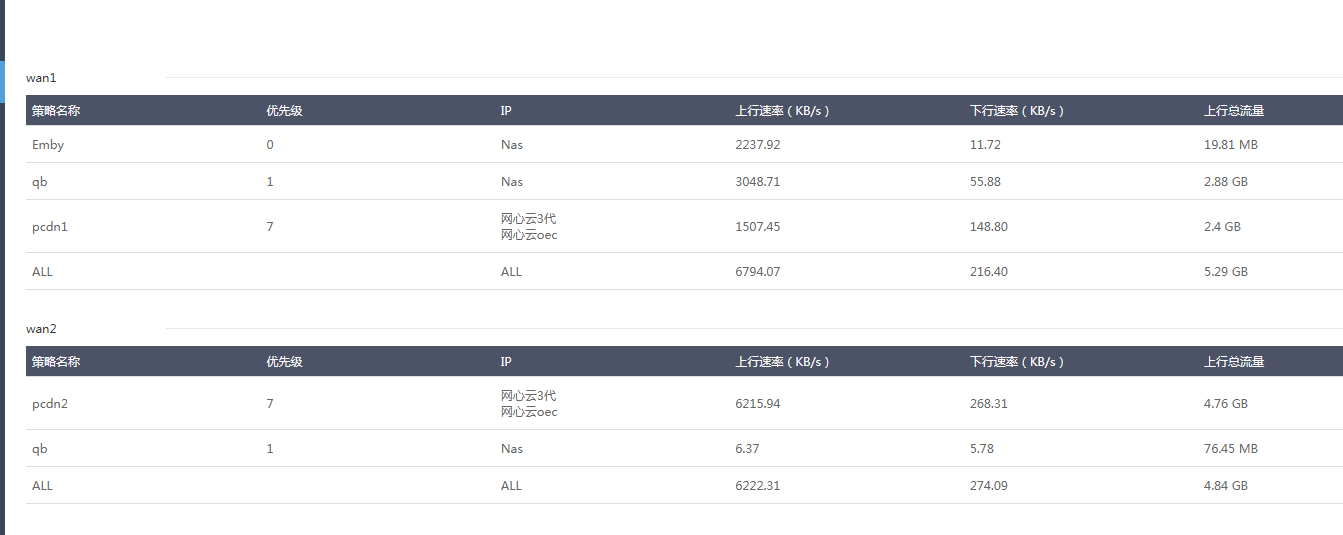The image size is (1343, 535).
Task: Click 上行总流量 header in the wan1 table
Action: 1234,111
